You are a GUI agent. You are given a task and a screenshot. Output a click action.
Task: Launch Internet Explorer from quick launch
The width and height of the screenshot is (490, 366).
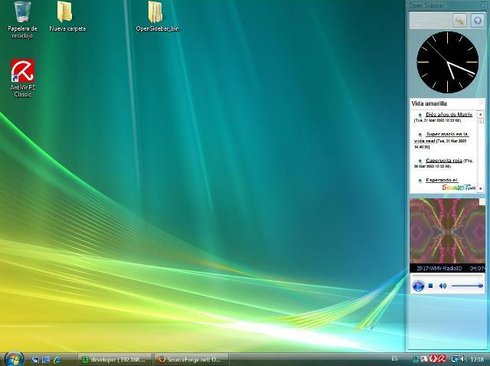coord(57,360)
